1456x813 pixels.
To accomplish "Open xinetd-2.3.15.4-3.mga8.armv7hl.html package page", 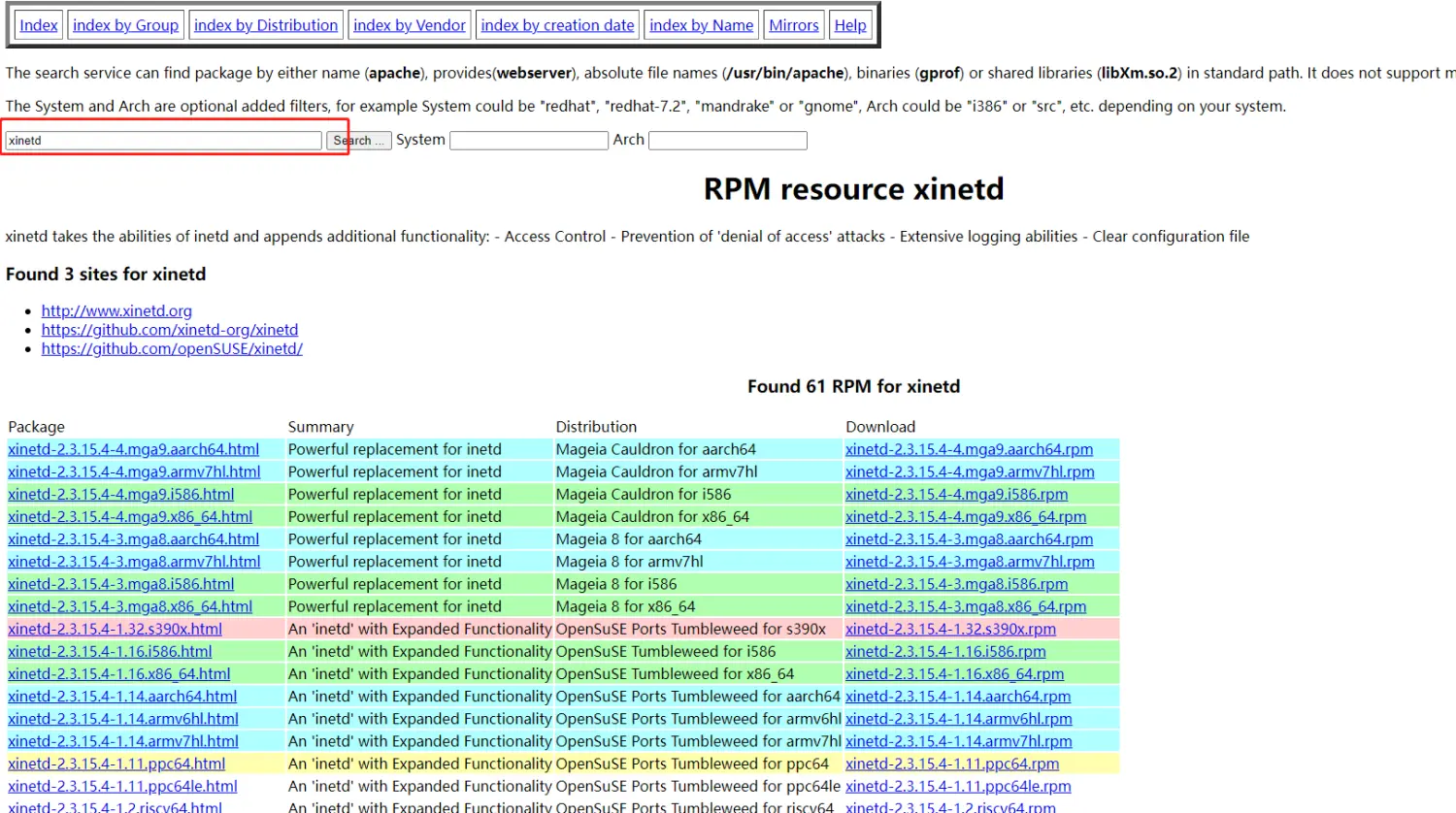I will pyautogui.click(x=134, y=562).
